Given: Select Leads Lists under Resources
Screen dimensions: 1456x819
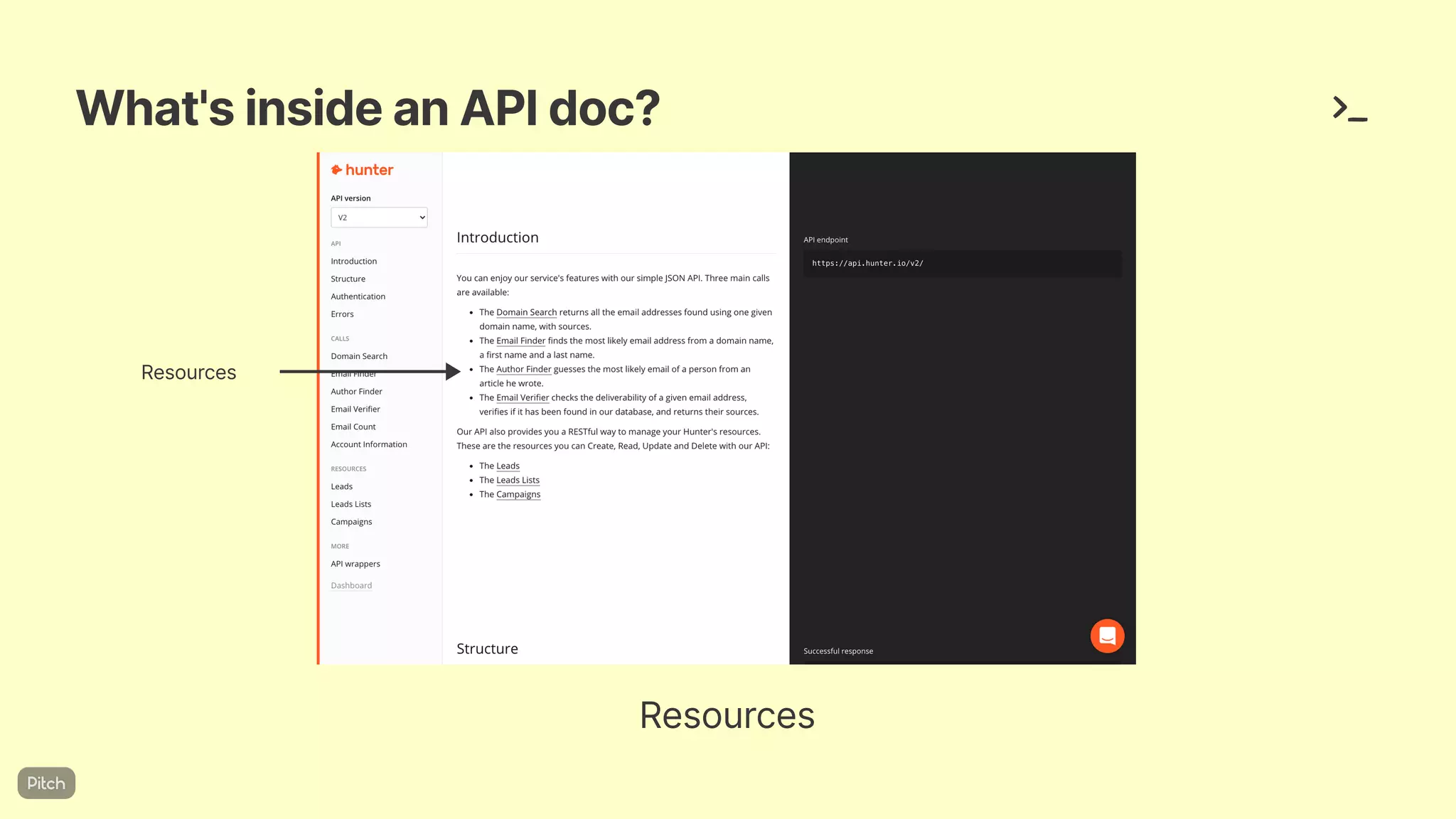Looking at the screenshot, I should pos(350,504).
